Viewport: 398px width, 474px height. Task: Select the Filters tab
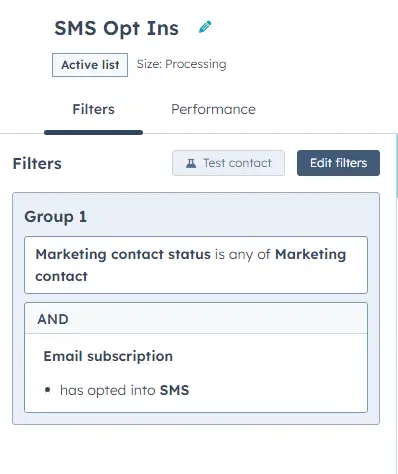click(x=93, y=109)
